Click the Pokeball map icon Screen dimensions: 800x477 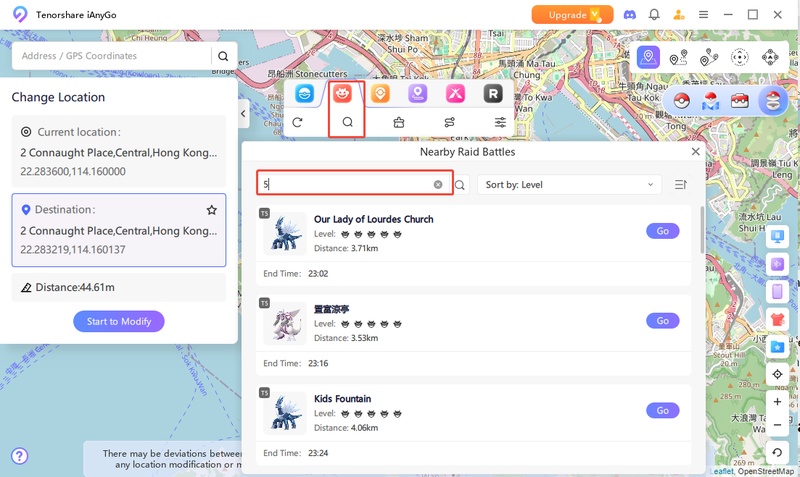[x=711, y=101]
